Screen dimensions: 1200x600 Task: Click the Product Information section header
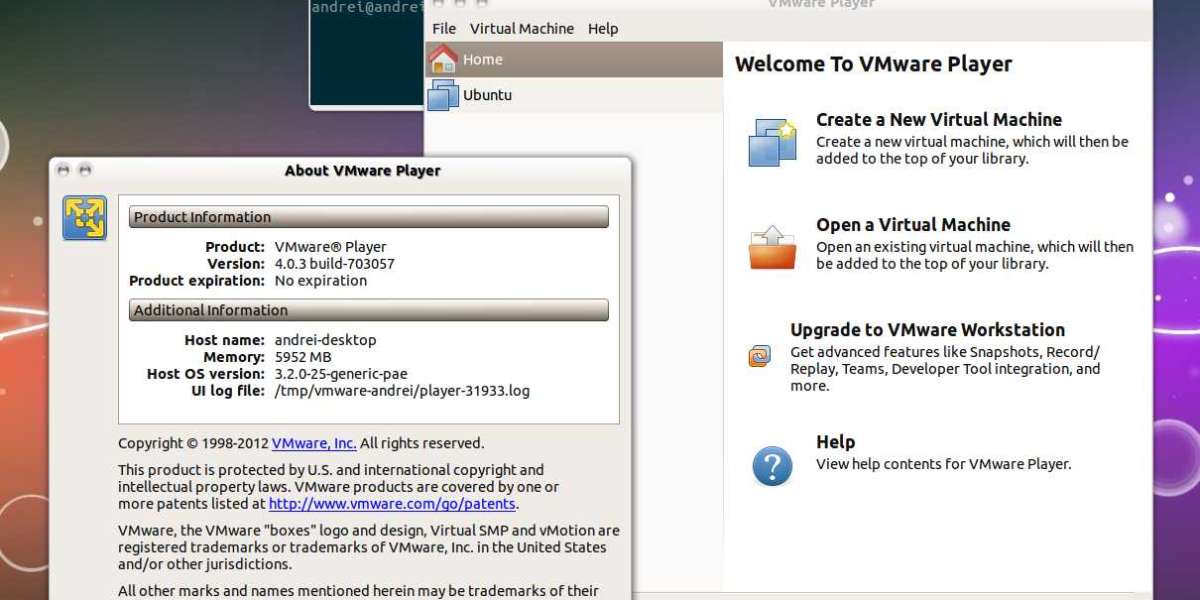click(x=368, y=217)
